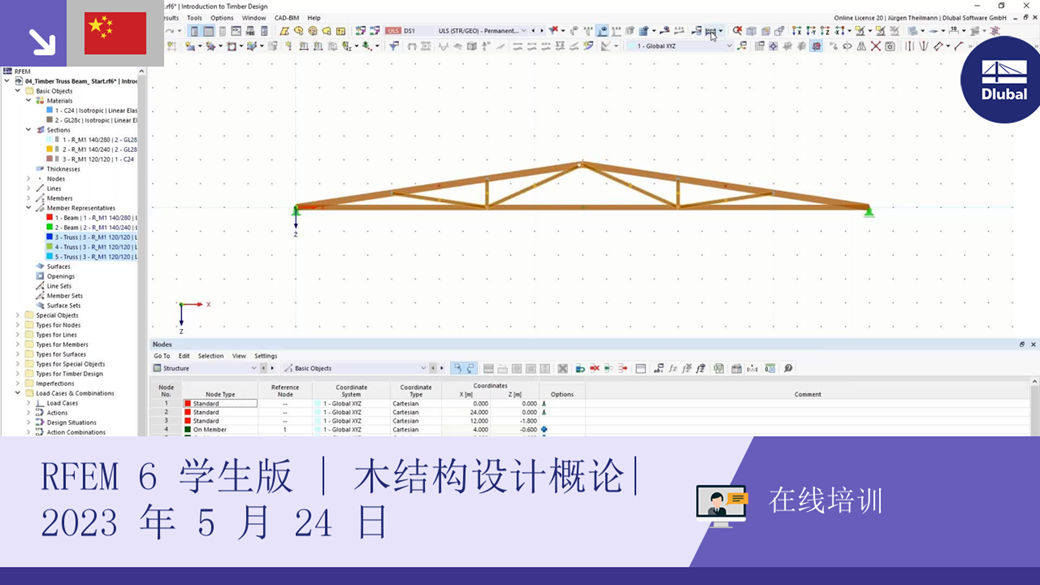Click the redo arrow icon in toolbar
The width and height of the screenshot is (1040, 585).
click(169, 31)
